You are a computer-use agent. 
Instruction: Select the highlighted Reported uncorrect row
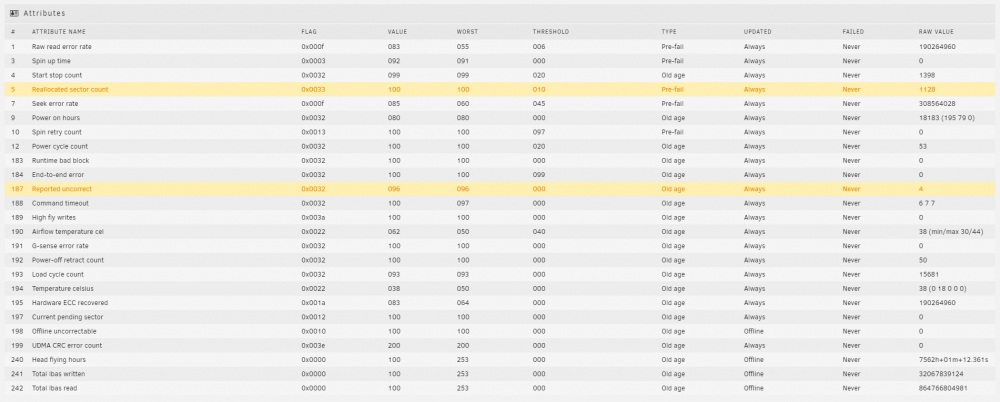pyautogui.click(x=500, y=189)
